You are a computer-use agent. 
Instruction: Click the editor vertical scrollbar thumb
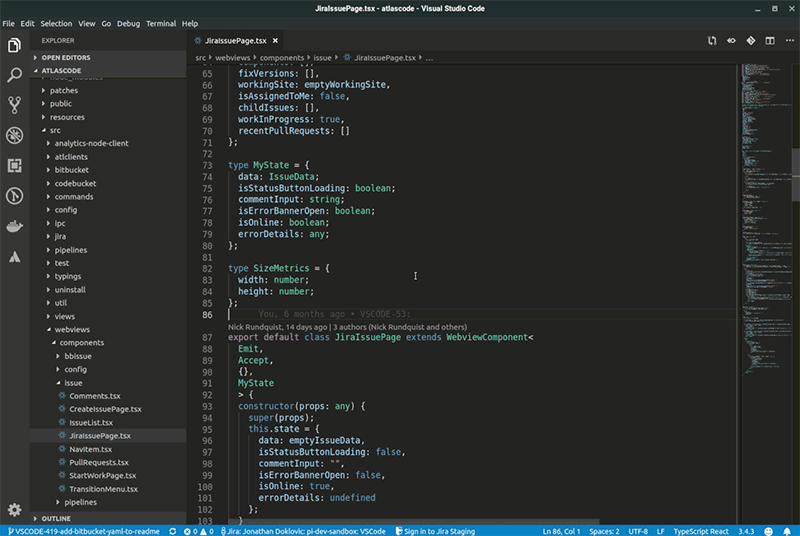pos(795,174)
